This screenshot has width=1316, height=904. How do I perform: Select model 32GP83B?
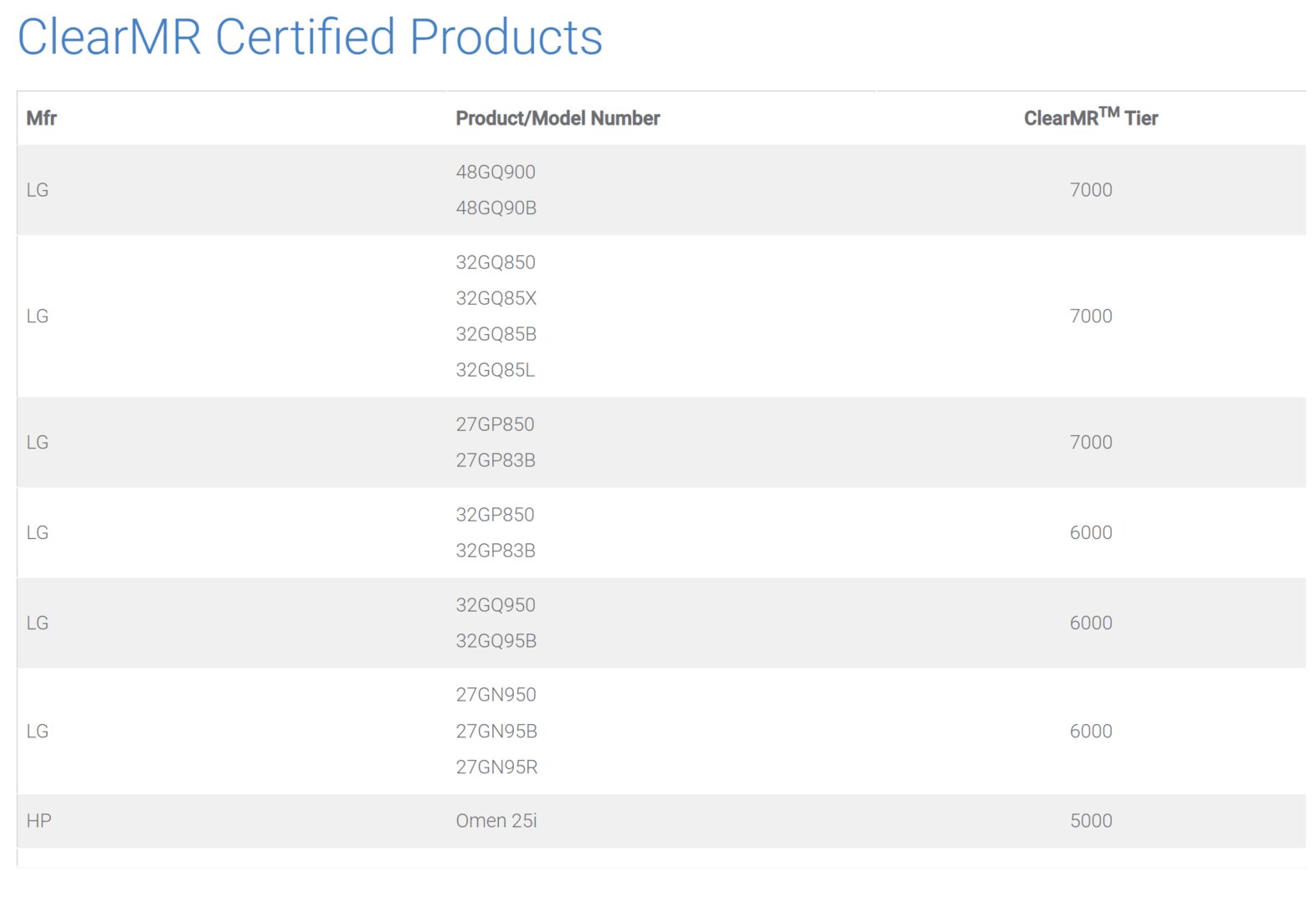[496, 551]
